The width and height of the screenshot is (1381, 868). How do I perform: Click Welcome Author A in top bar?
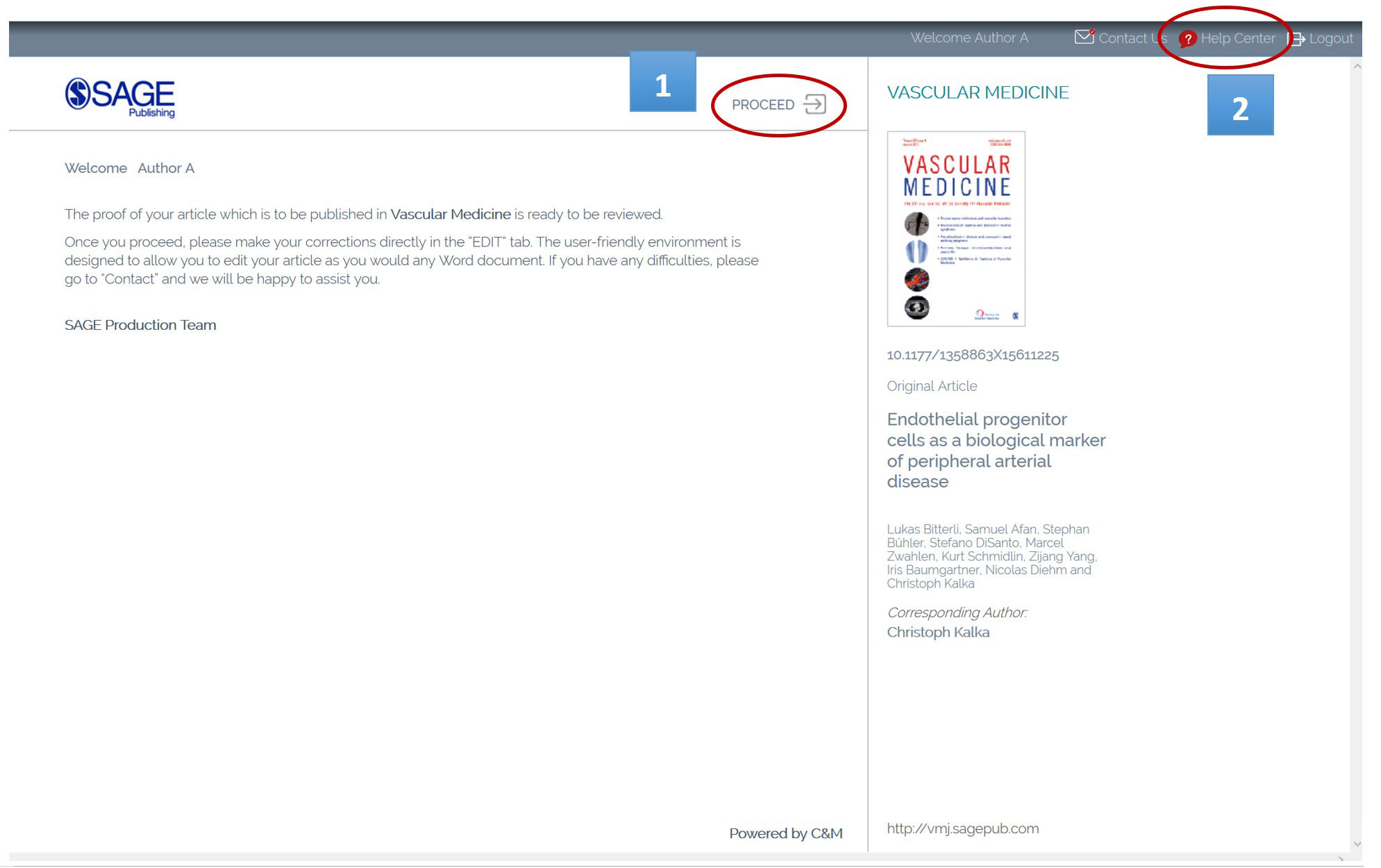[x=969, y=38]
